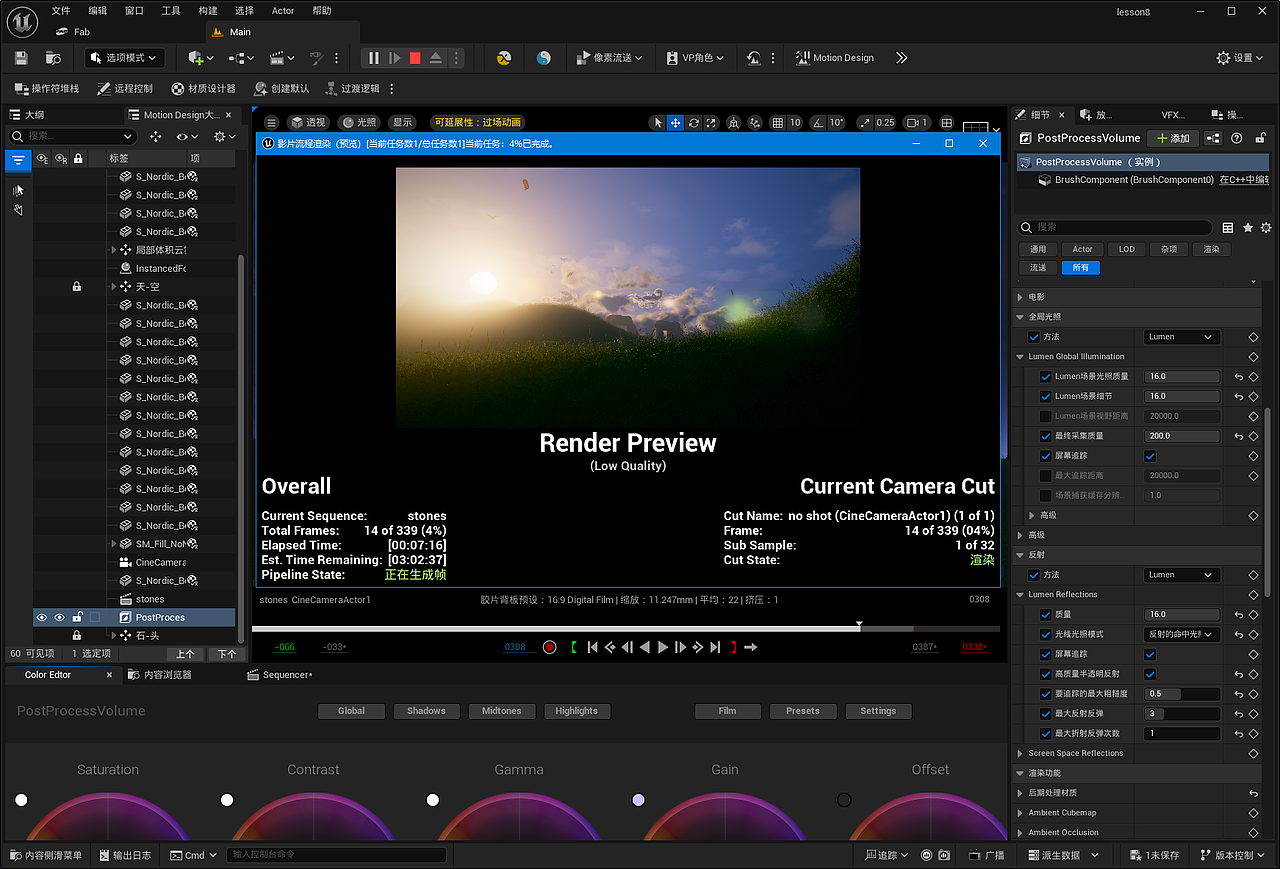
Task: Jump to the end of the sequence
Action: coord(715,647)
